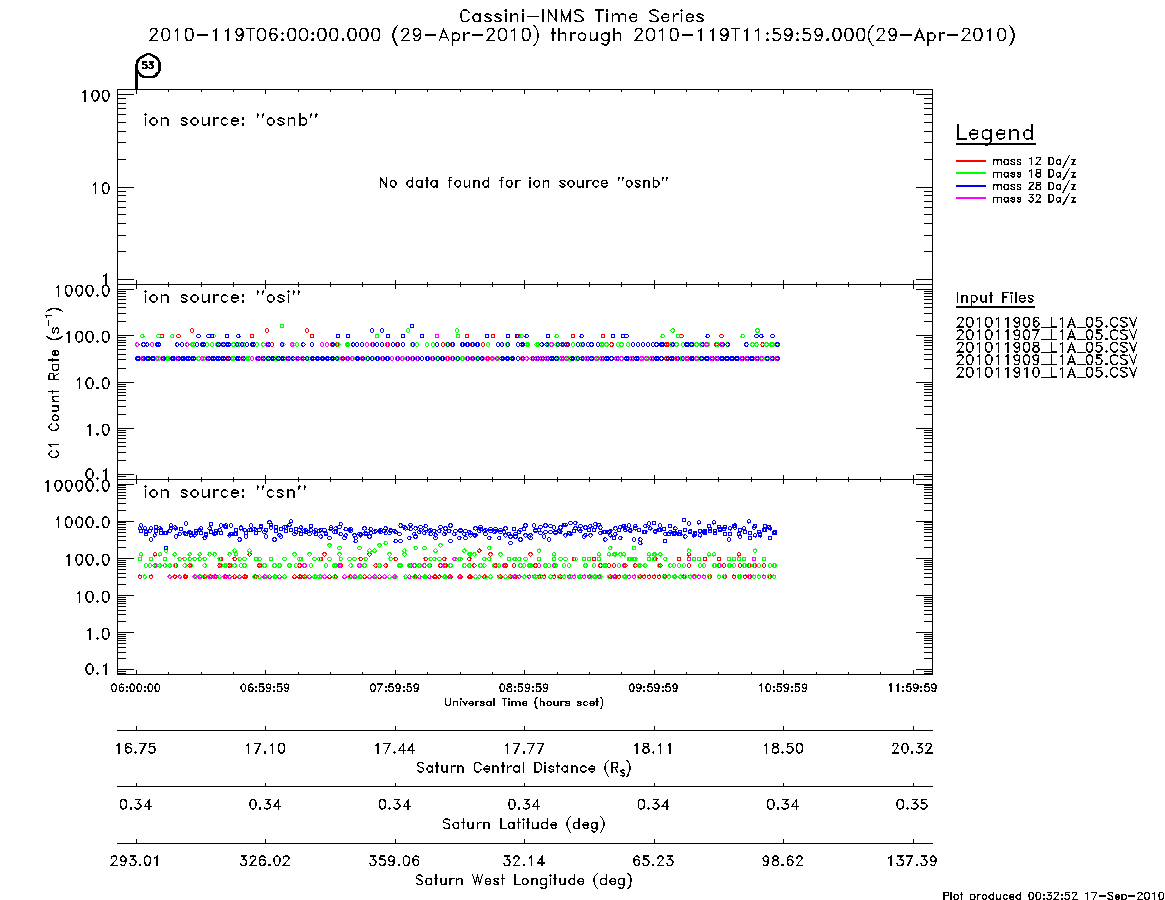Screen dimensions: 1165x900
Task: Select input file 201011906_L1A_05.CSV
Action: (1046, 323)
